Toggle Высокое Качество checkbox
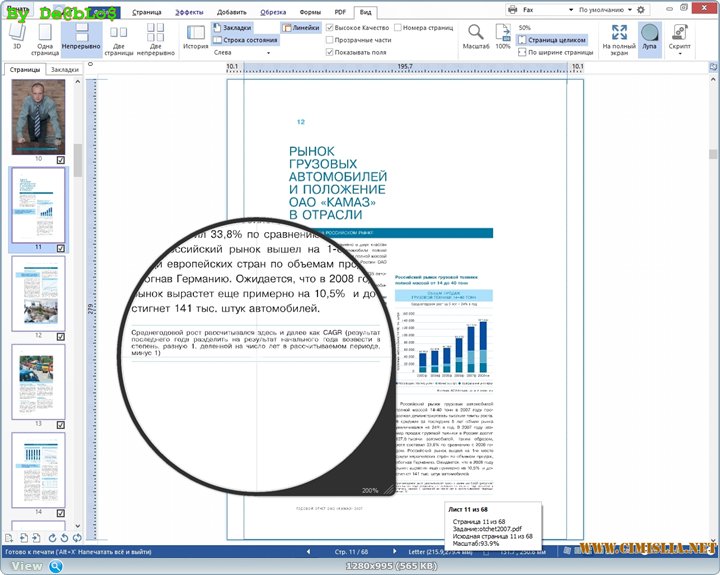This screenshot has height=575, width=720. pyautogui.click(x=331, y=28)
